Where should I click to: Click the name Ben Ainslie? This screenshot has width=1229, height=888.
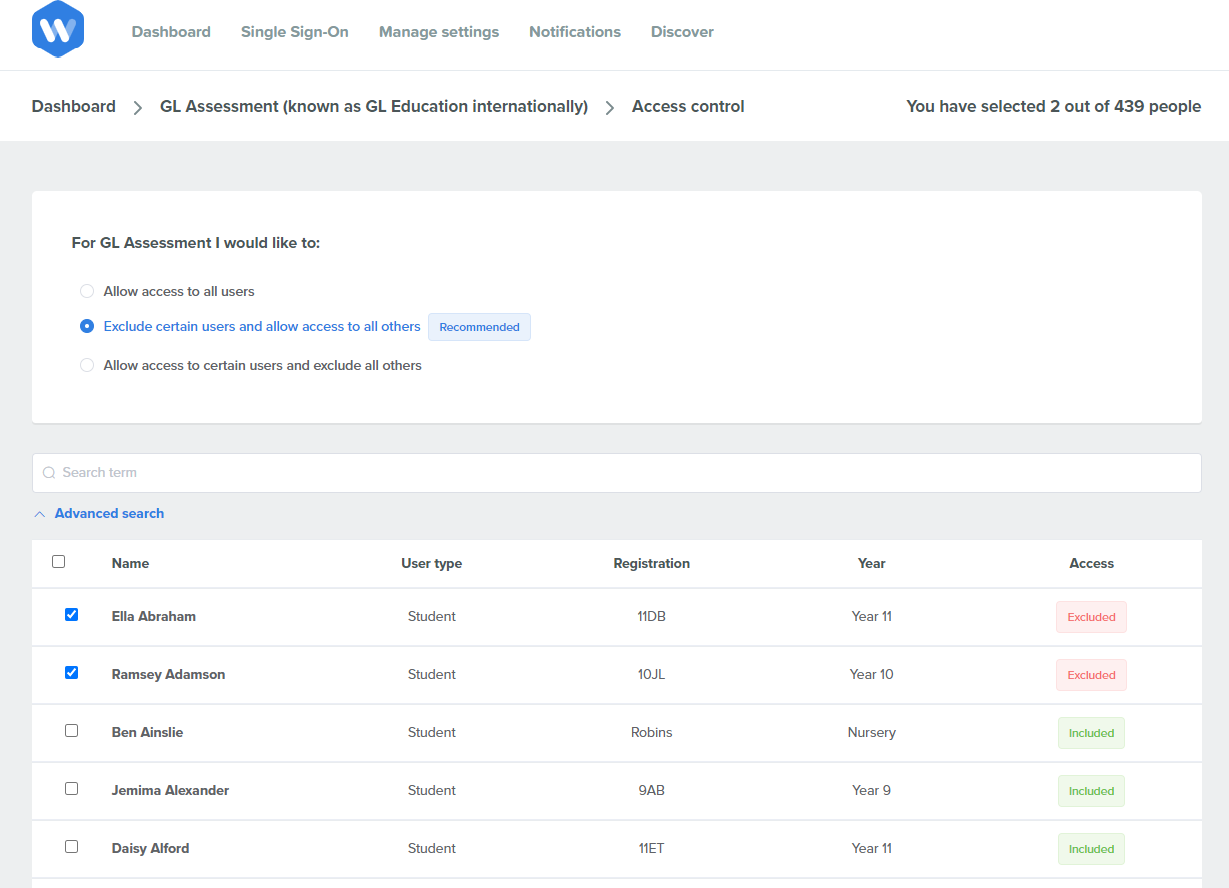pos(148,732)
